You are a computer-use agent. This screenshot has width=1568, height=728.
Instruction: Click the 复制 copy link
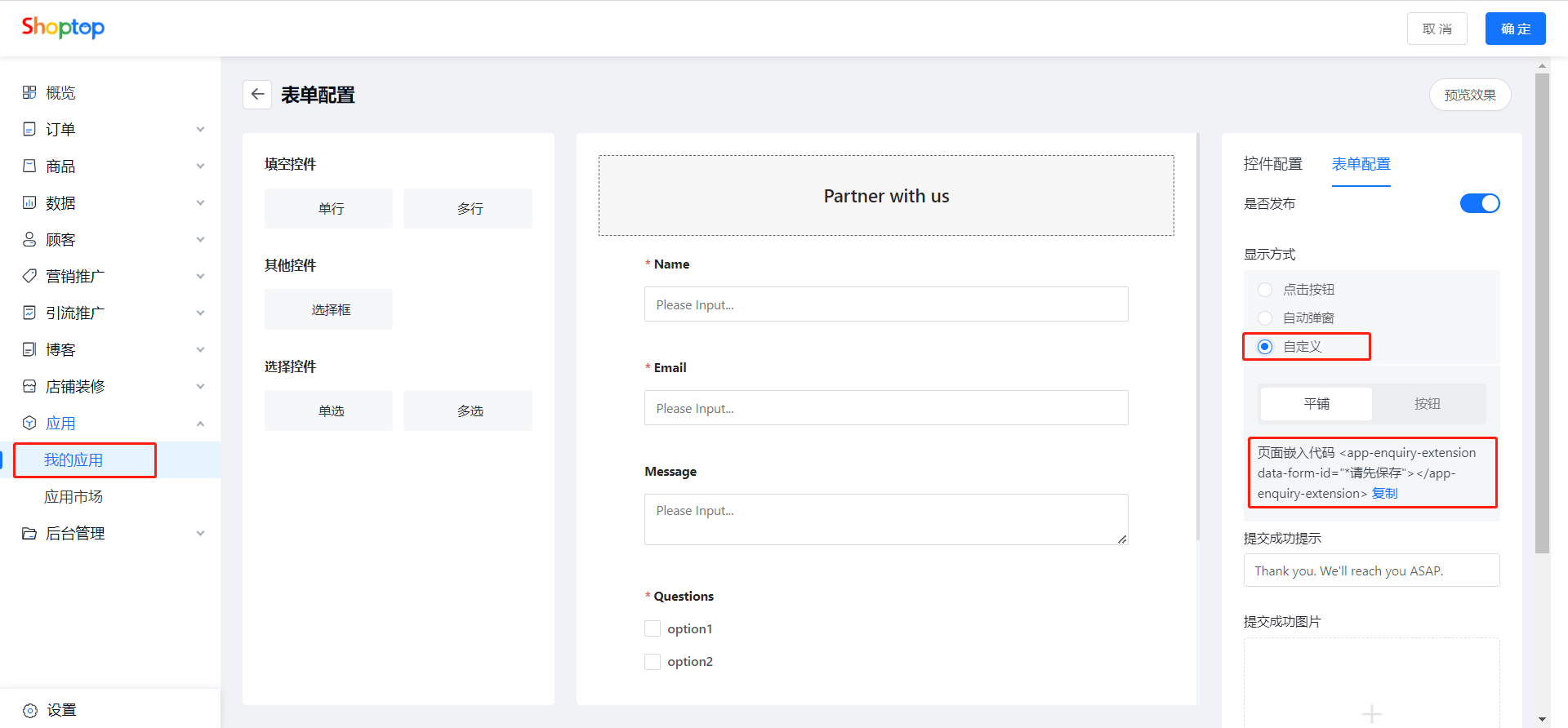tap(1384, 494)
